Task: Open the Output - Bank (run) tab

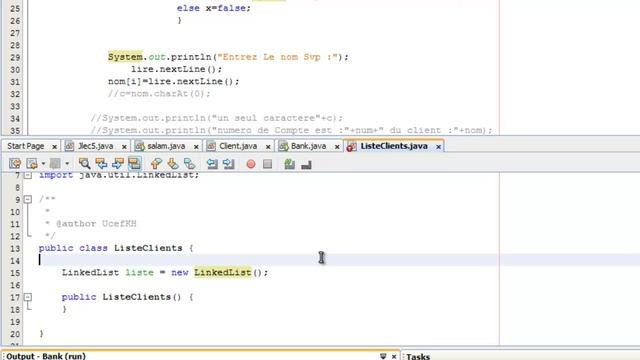Action: pyautogui.click(x=46, y=356)
